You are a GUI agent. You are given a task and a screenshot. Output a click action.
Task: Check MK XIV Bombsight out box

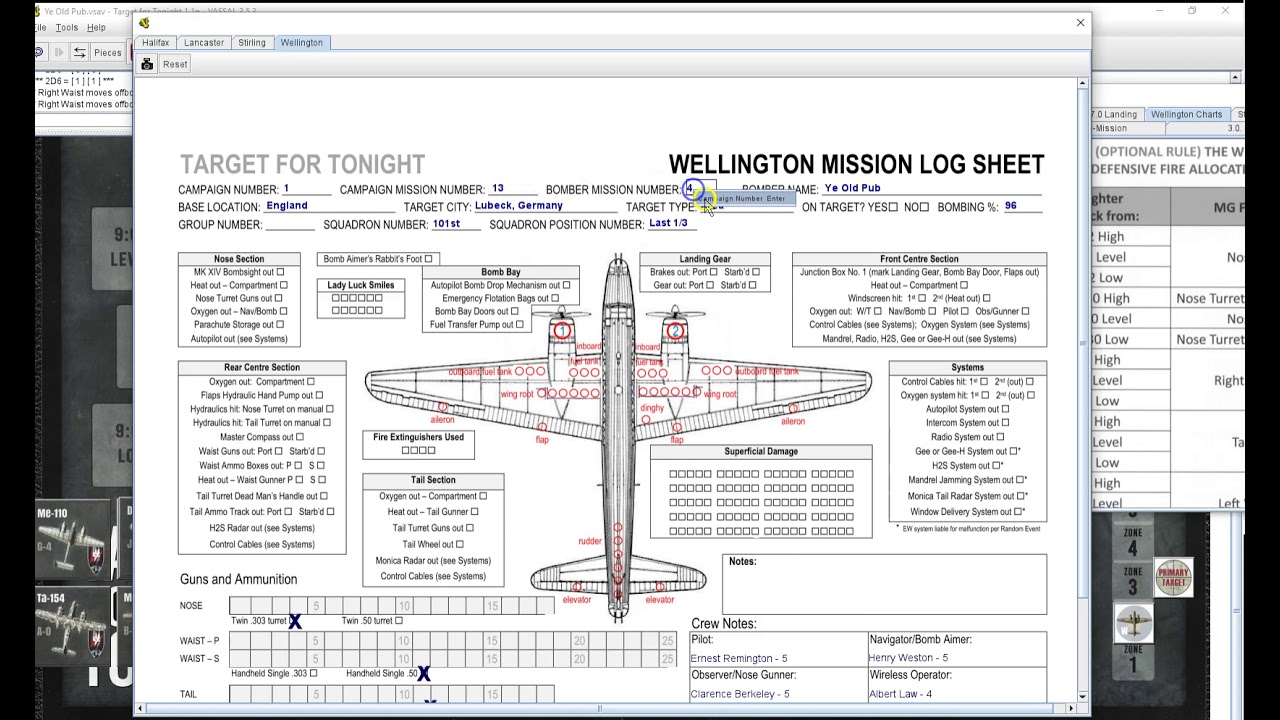[280, 272]
